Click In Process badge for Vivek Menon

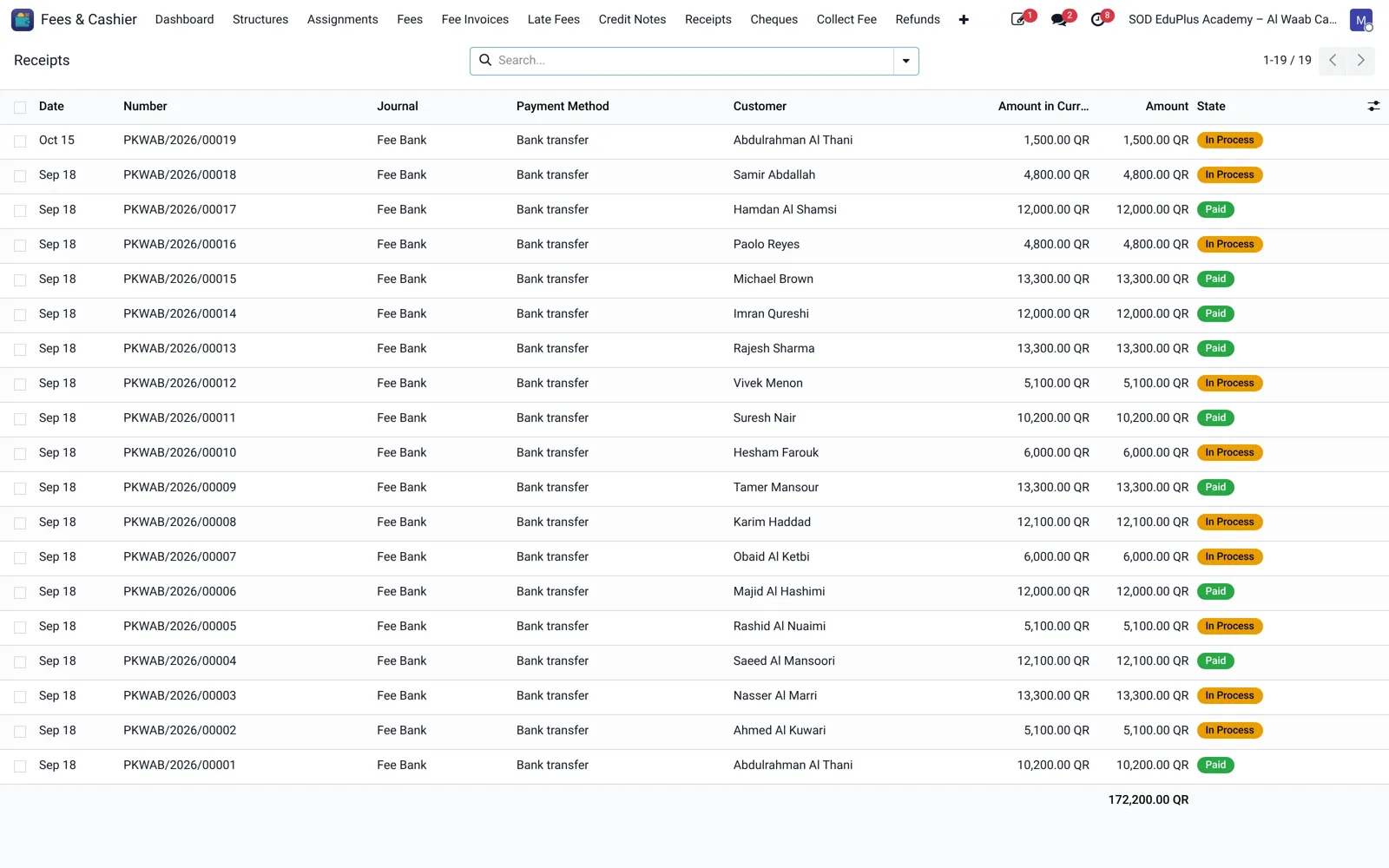1229,383
